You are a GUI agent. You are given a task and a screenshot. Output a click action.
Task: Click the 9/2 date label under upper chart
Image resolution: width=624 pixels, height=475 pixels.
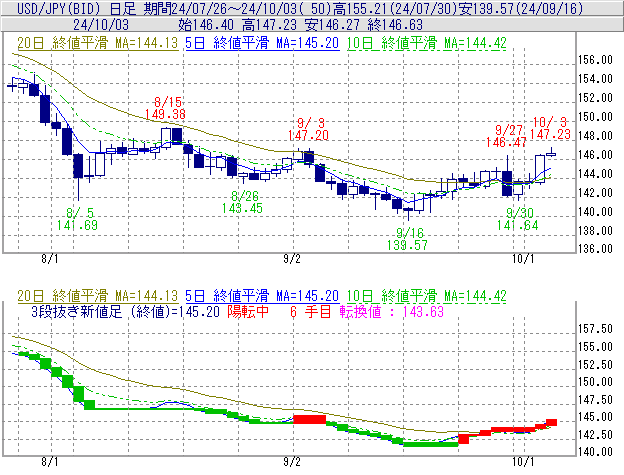coord(292,259)
